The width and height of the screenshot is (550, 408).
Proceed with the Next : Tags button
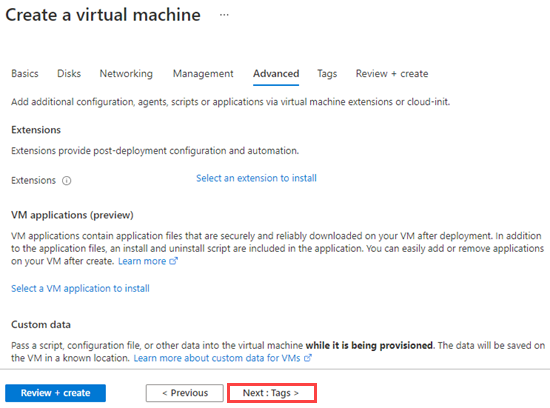point(272,393)
